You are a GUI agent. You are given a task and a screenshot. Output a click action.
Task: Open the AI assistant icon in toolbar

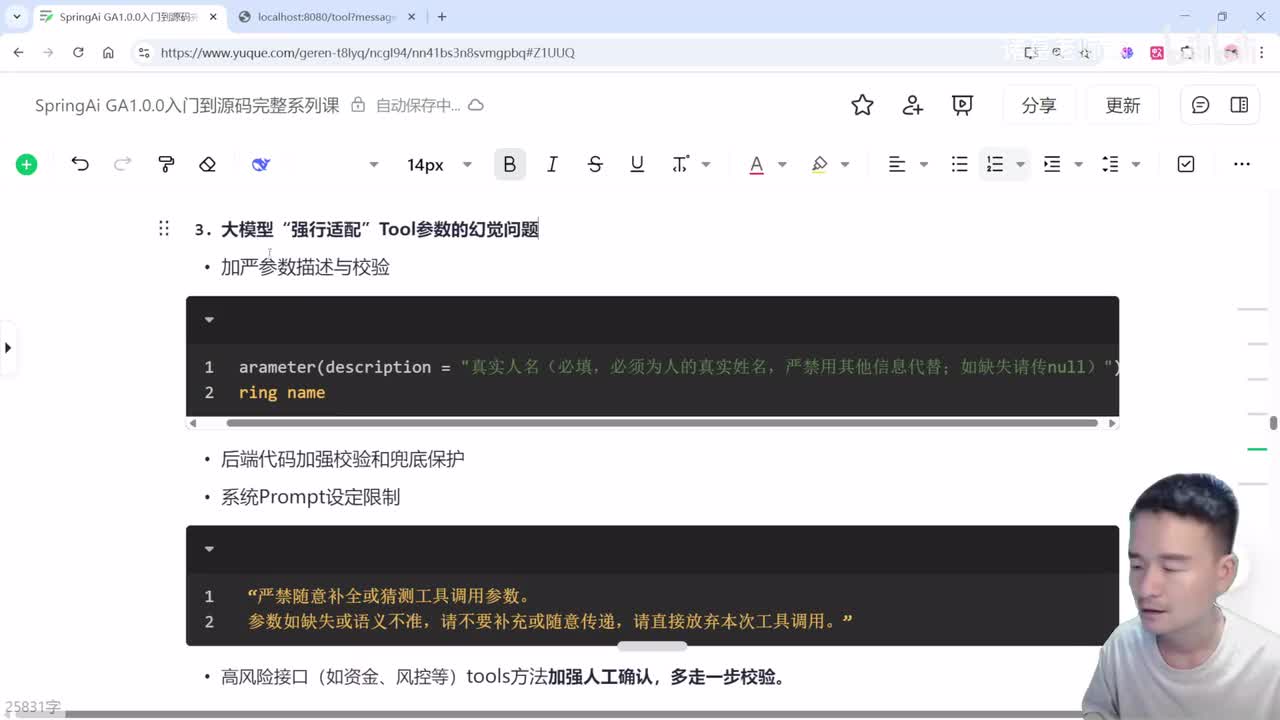(261, 164)
